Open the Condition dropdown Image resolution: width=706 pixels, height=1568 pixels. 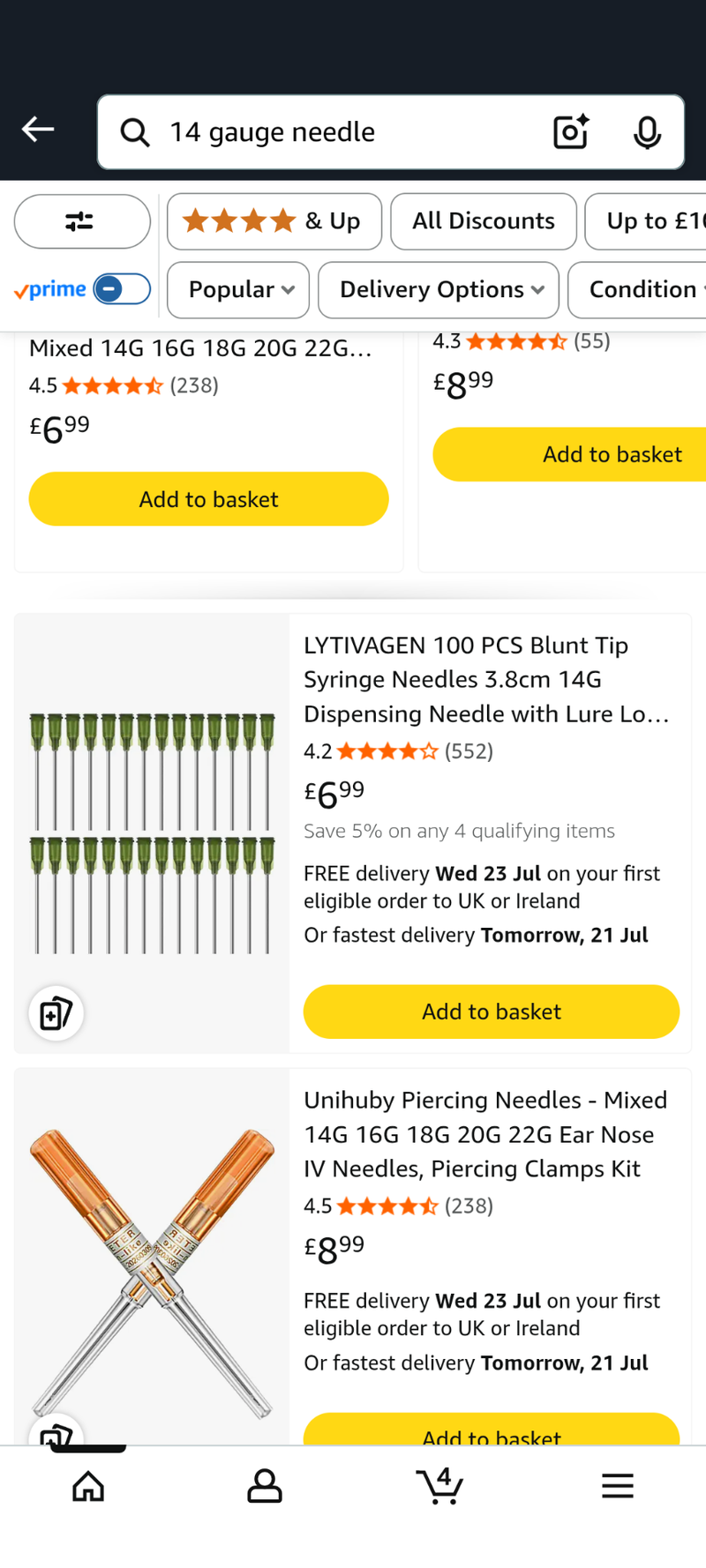pos(644,289)
